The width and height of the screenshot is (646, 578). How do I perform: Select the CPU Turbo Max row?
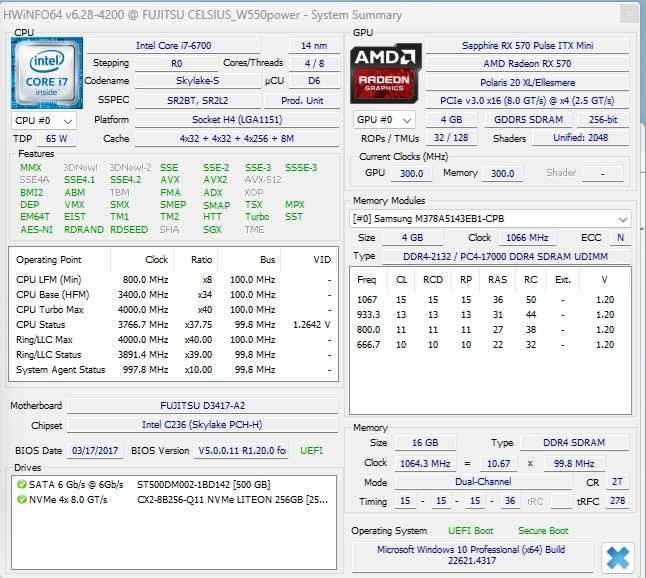click(173, 310)
